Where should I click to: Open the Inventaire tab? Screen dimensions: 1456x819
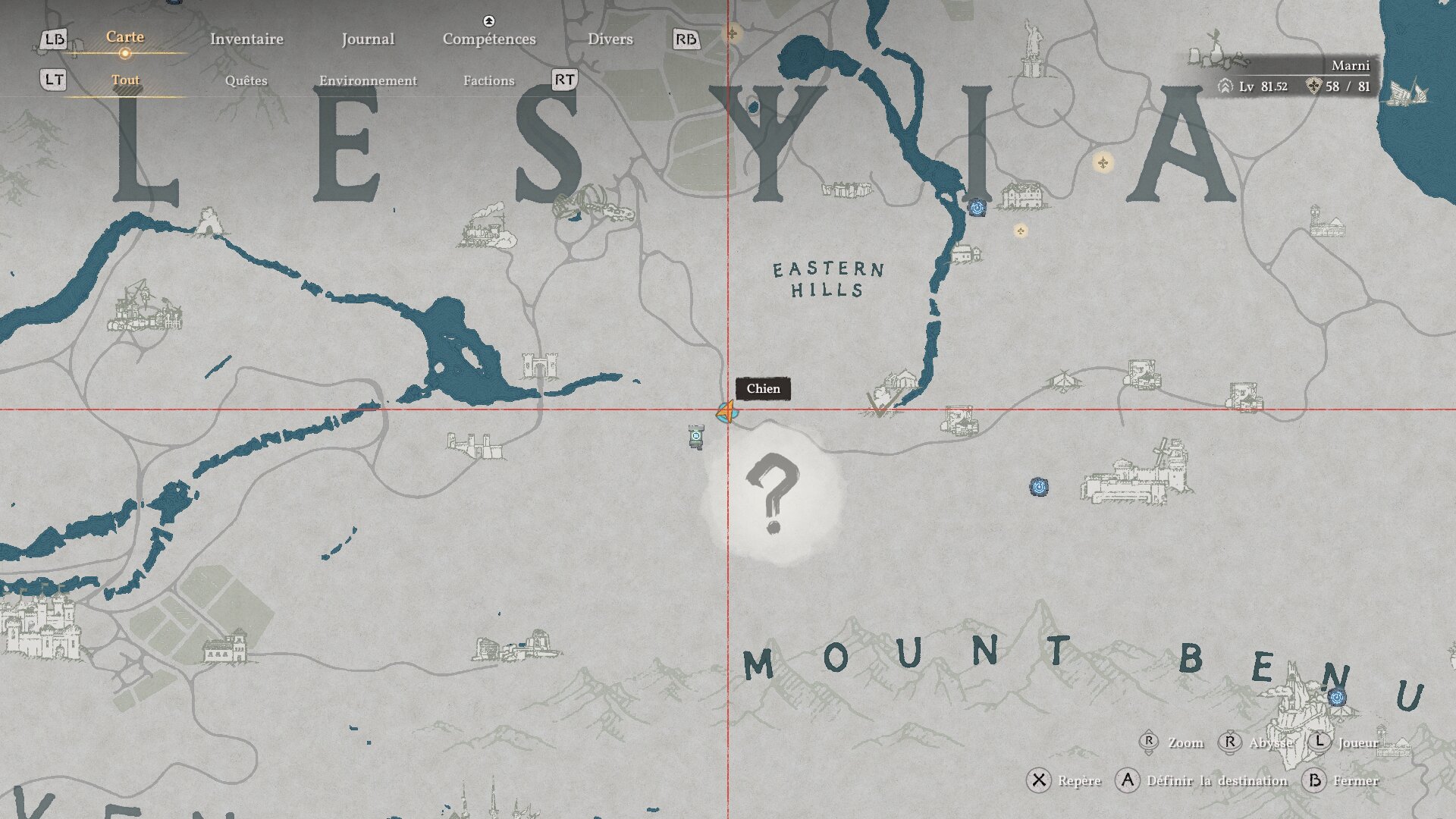pyautogui.click(x=246, y=39)
